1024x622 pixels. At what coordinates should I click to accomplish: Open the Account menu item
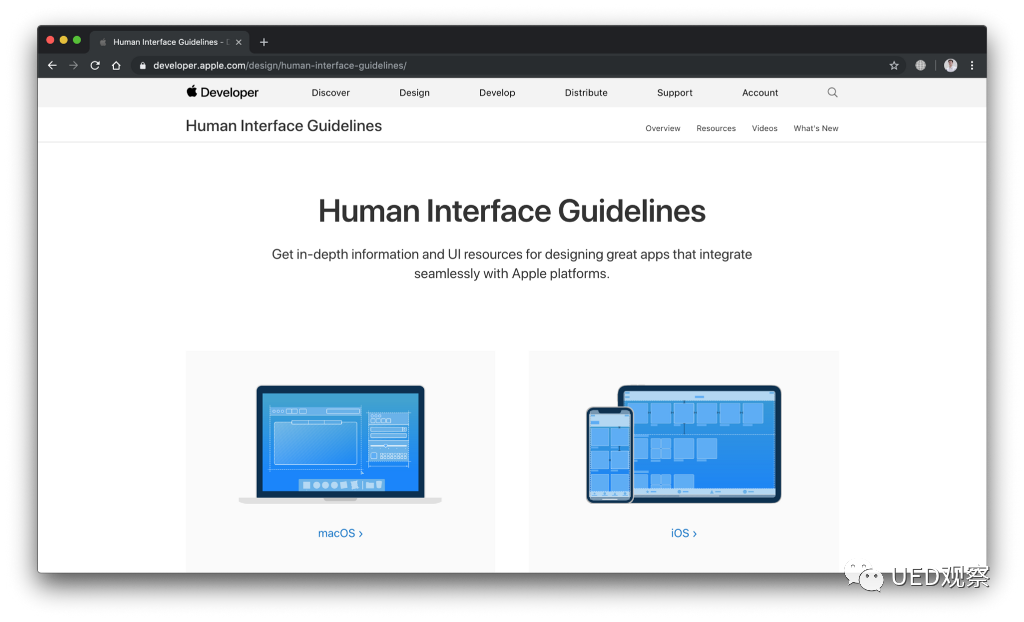(760, 93)
